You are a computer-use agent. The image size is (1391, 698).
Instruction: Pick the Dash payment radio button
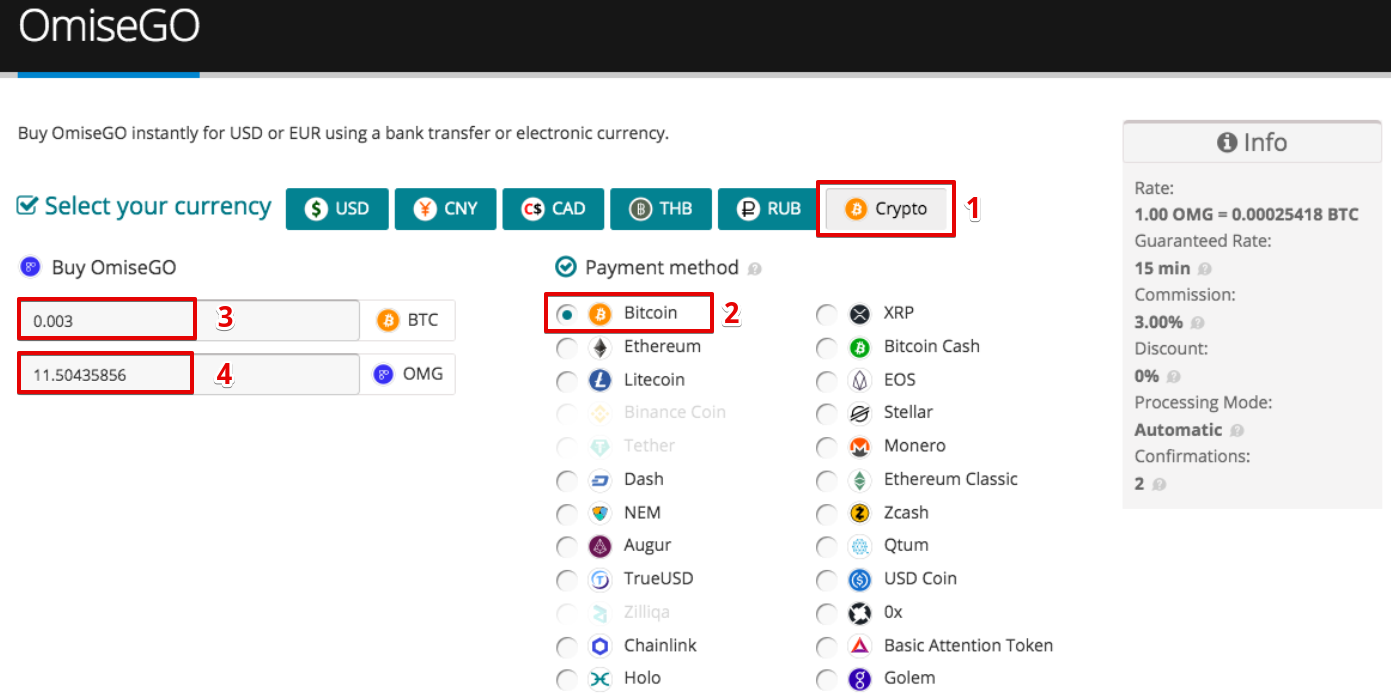567,481
